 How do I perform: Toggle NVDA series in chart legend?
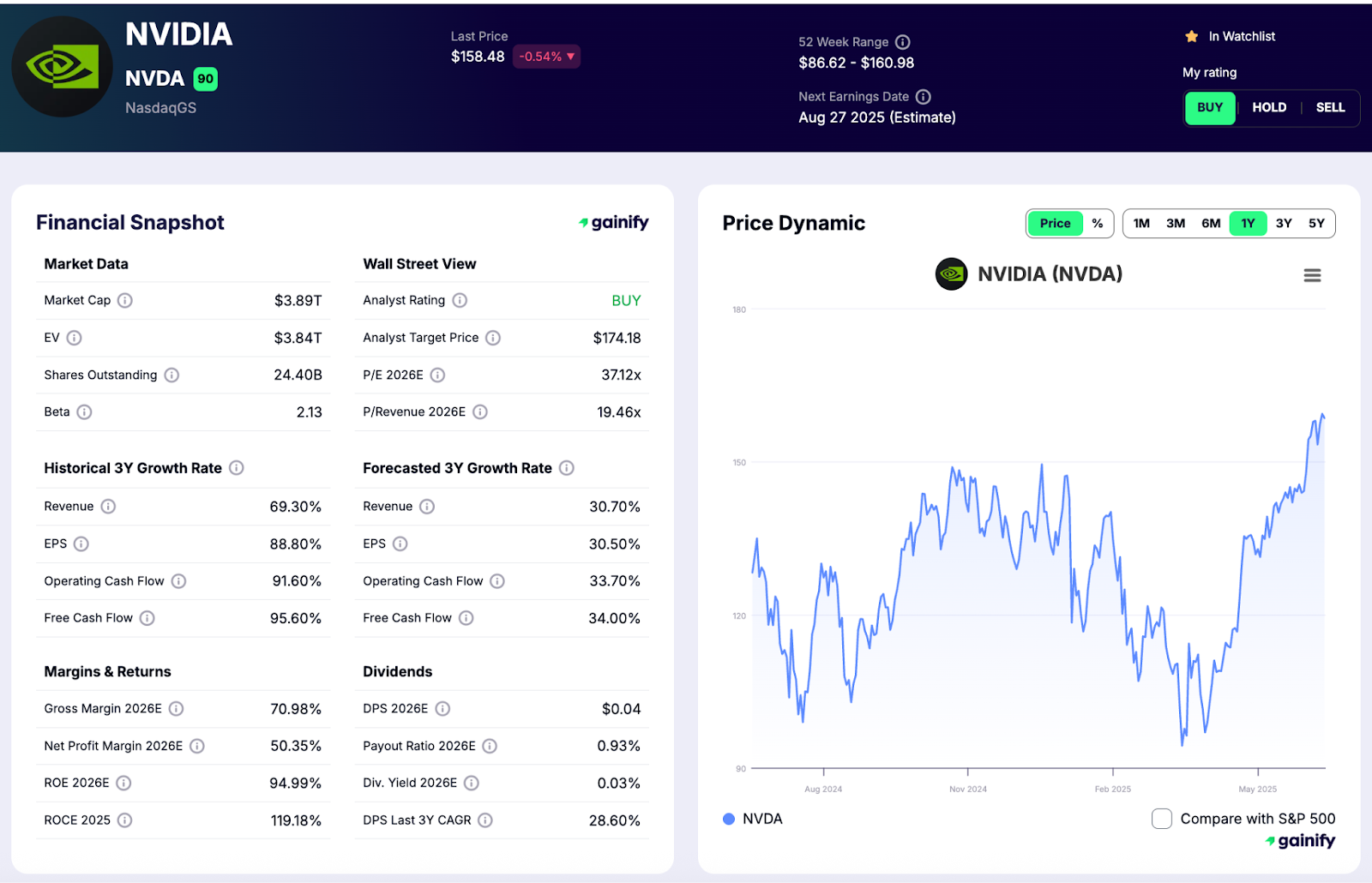click(753, 819)
